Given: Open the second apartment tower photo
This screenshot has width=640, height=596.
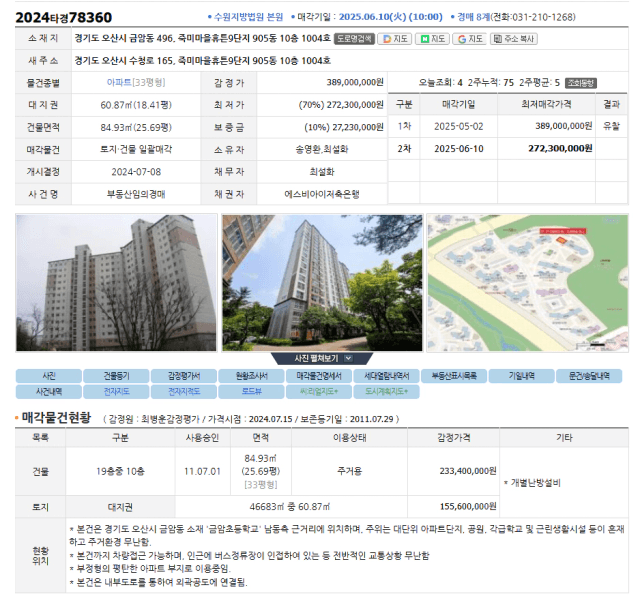Looking at the screenshot, I should [x=322, y=282].
